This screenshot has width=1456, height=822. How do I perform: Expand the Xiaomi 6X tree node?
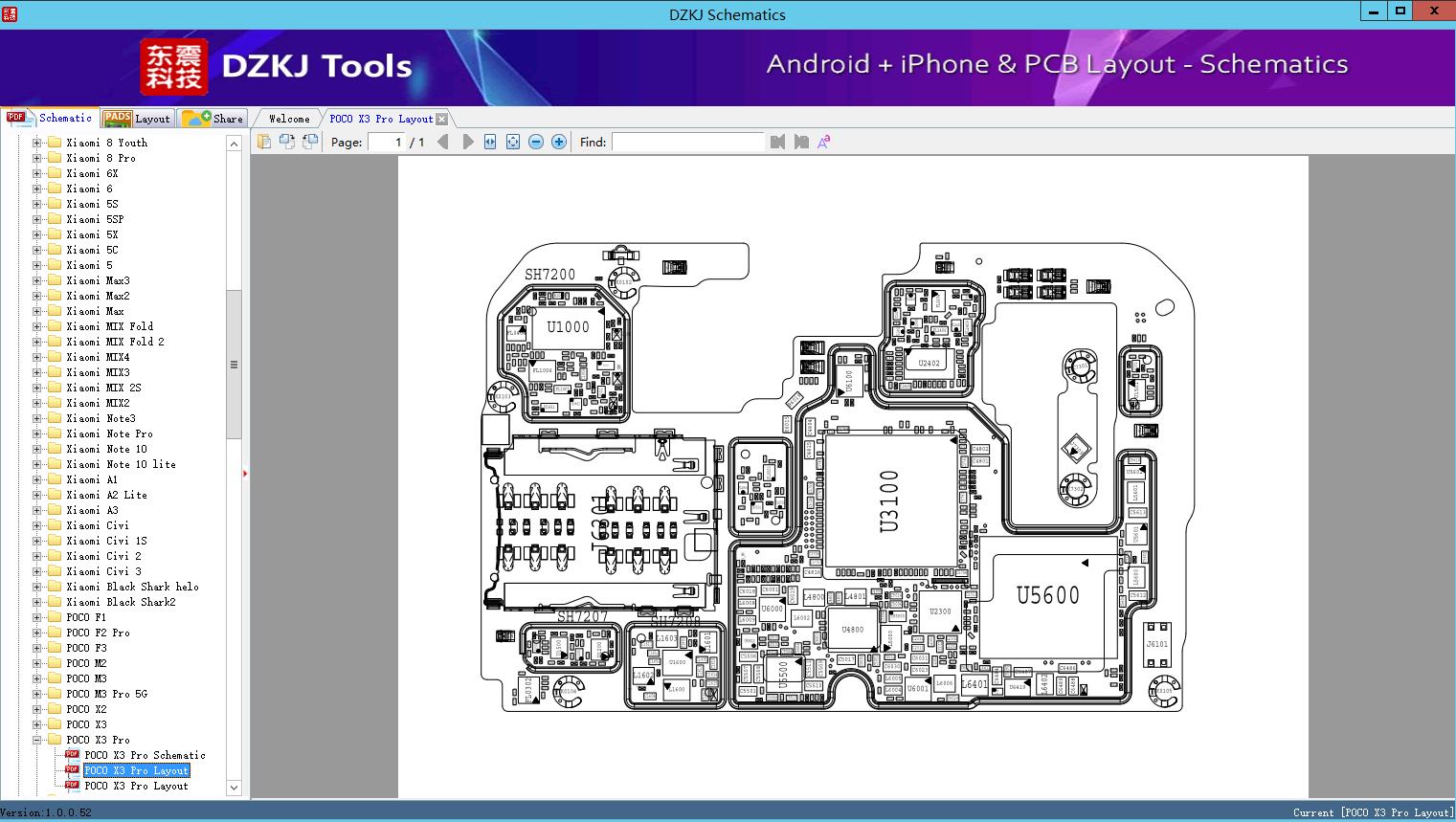(x=37, y=173)
